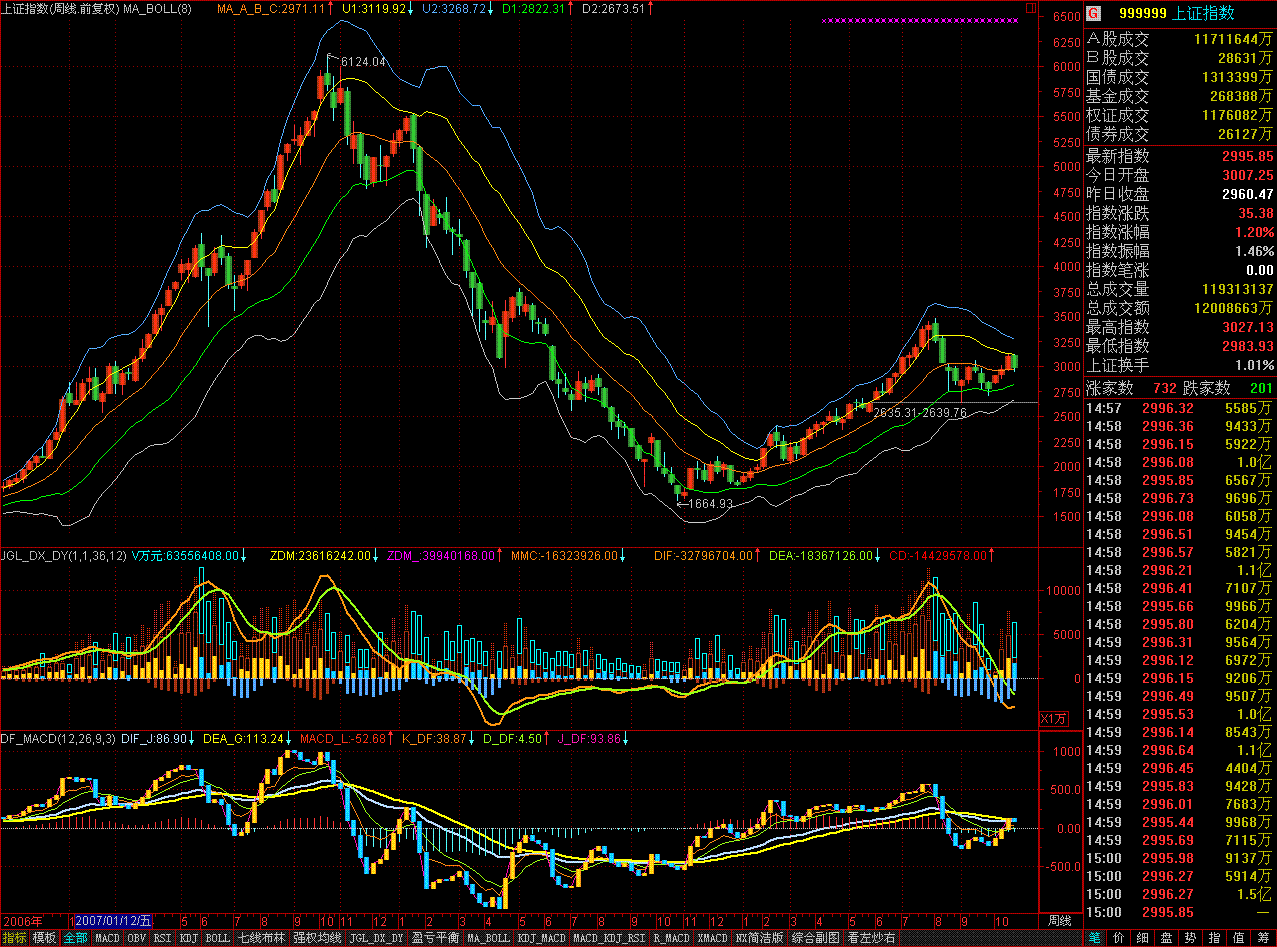Click the 七线布林 indicator button
This screenshot has height=947, width=1277.
(261, 939)
